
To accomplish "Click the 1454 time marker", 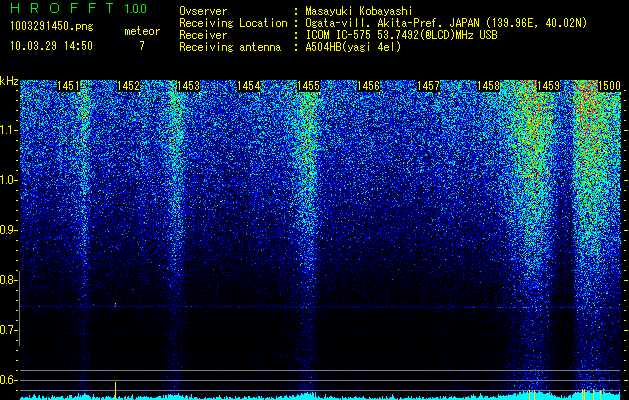I will (x=248, y=85).
